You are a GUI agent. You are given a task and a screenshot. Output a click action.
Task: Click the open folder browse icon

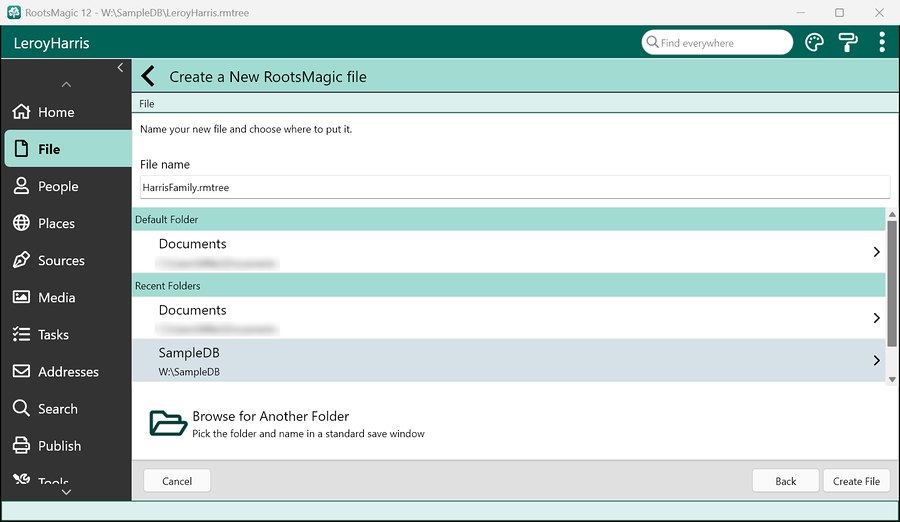point(168,424)
